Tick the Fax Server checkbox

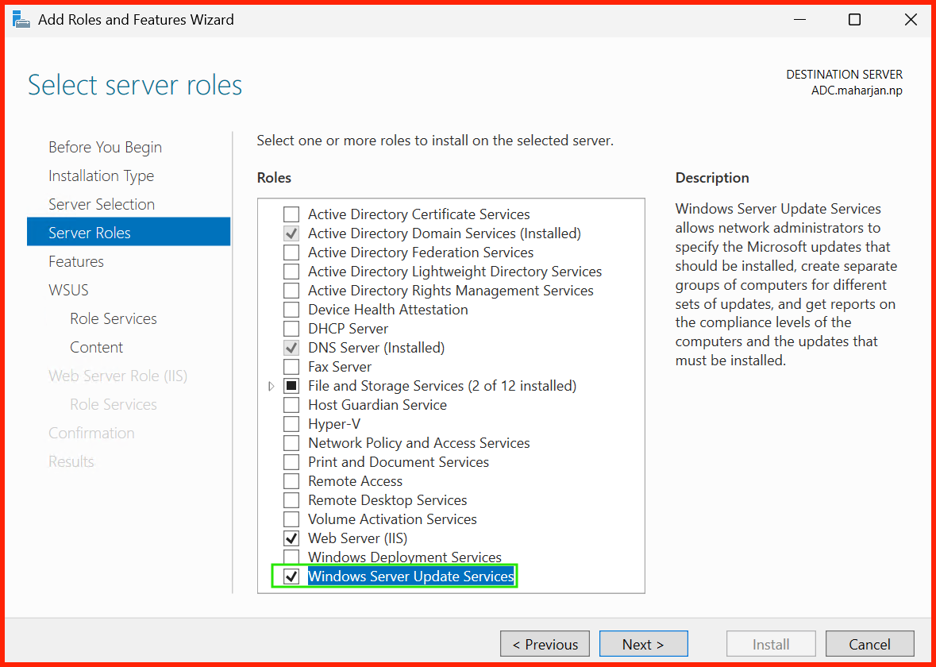point(291,367)
